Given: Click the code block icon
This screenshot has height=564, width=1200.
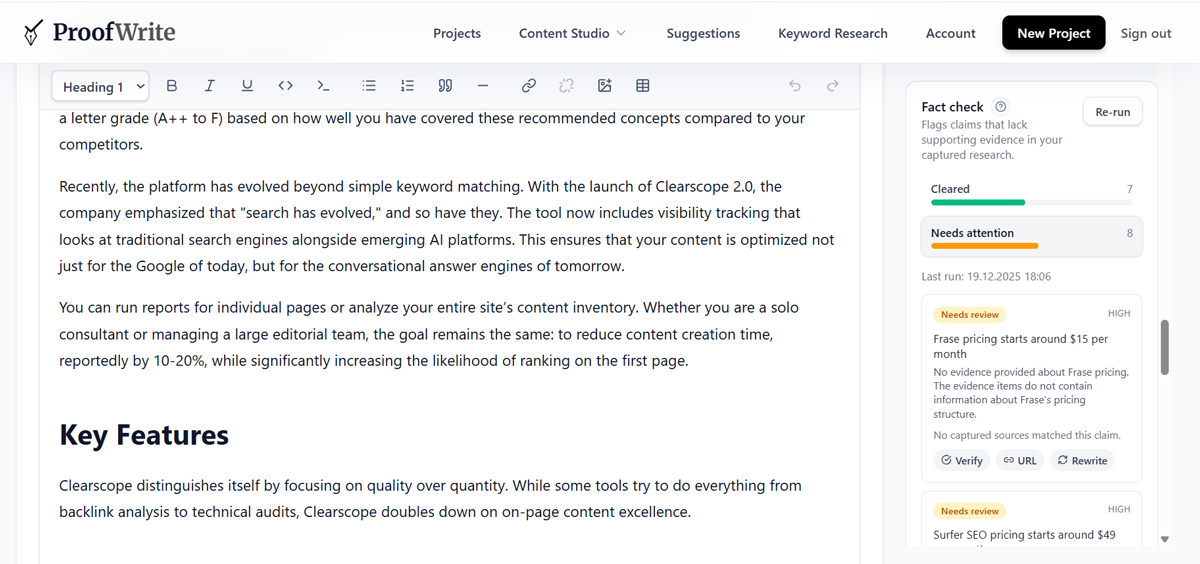Looking at the screenshot, I should [323, 86].
